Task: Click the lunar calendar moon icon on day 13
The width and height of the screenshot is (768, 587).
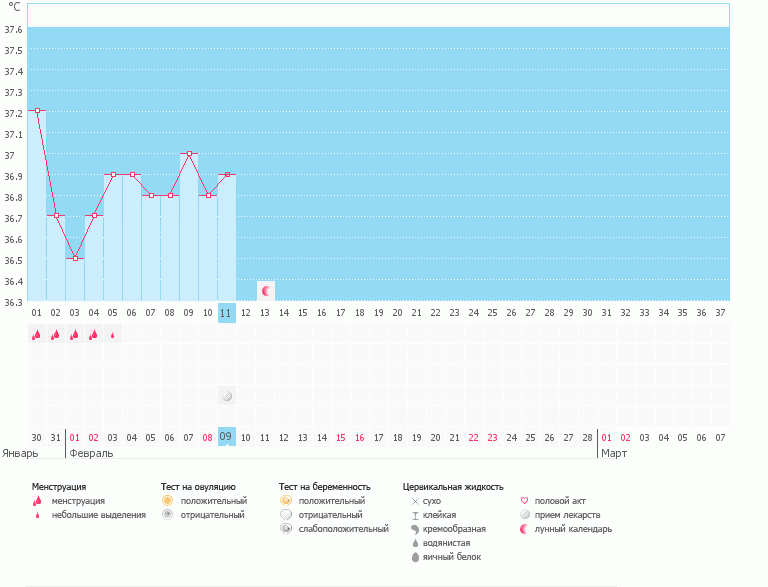Action: (266, 291)
